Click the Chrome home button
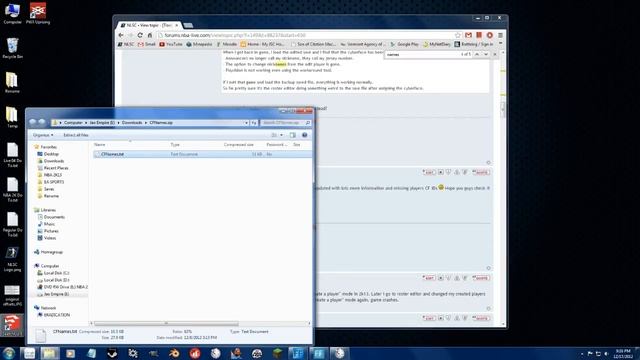This screenshot has height=360, width=640. (150, 36)
